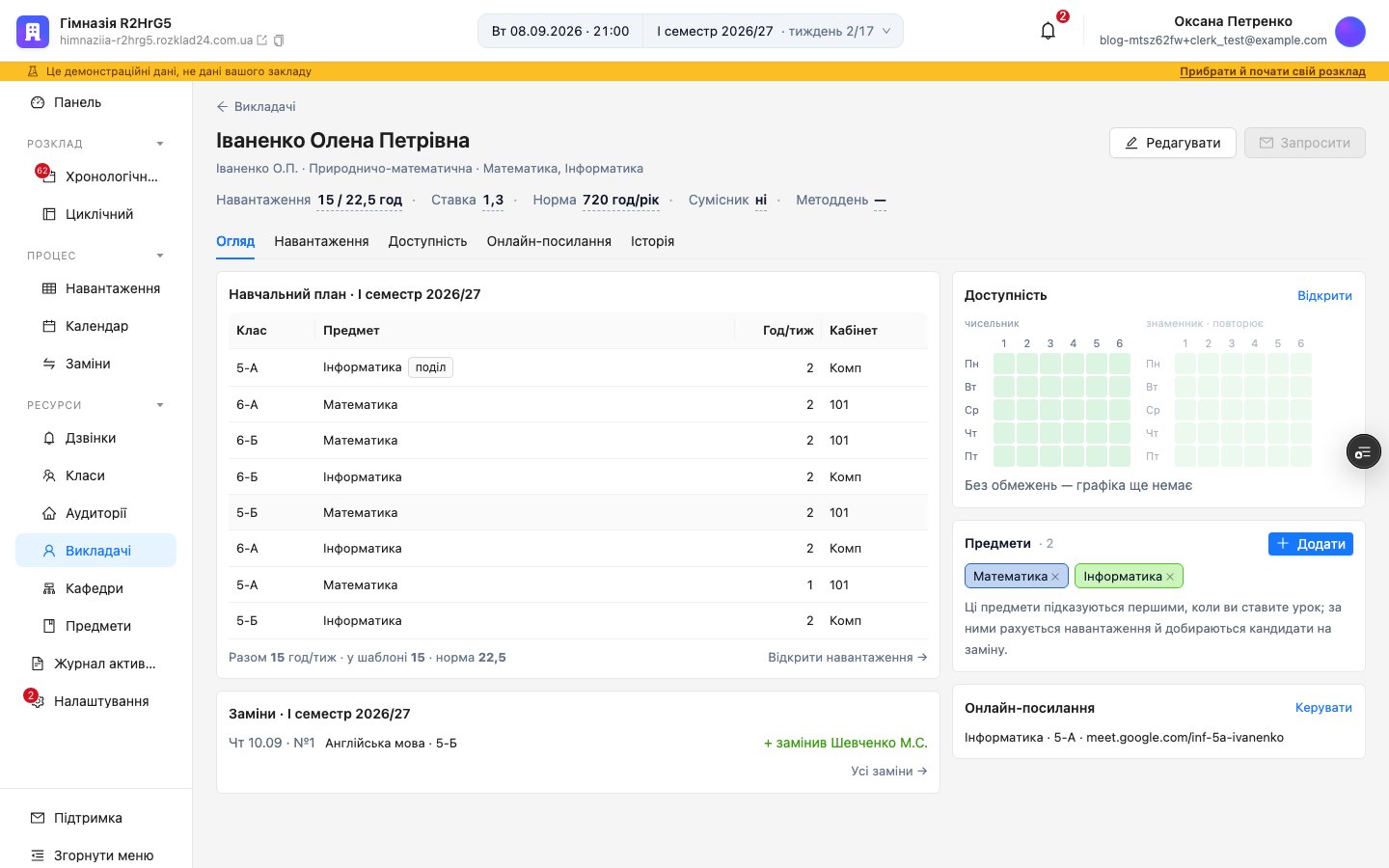Remove the Інформатика subject tag

coord(1170,577)
